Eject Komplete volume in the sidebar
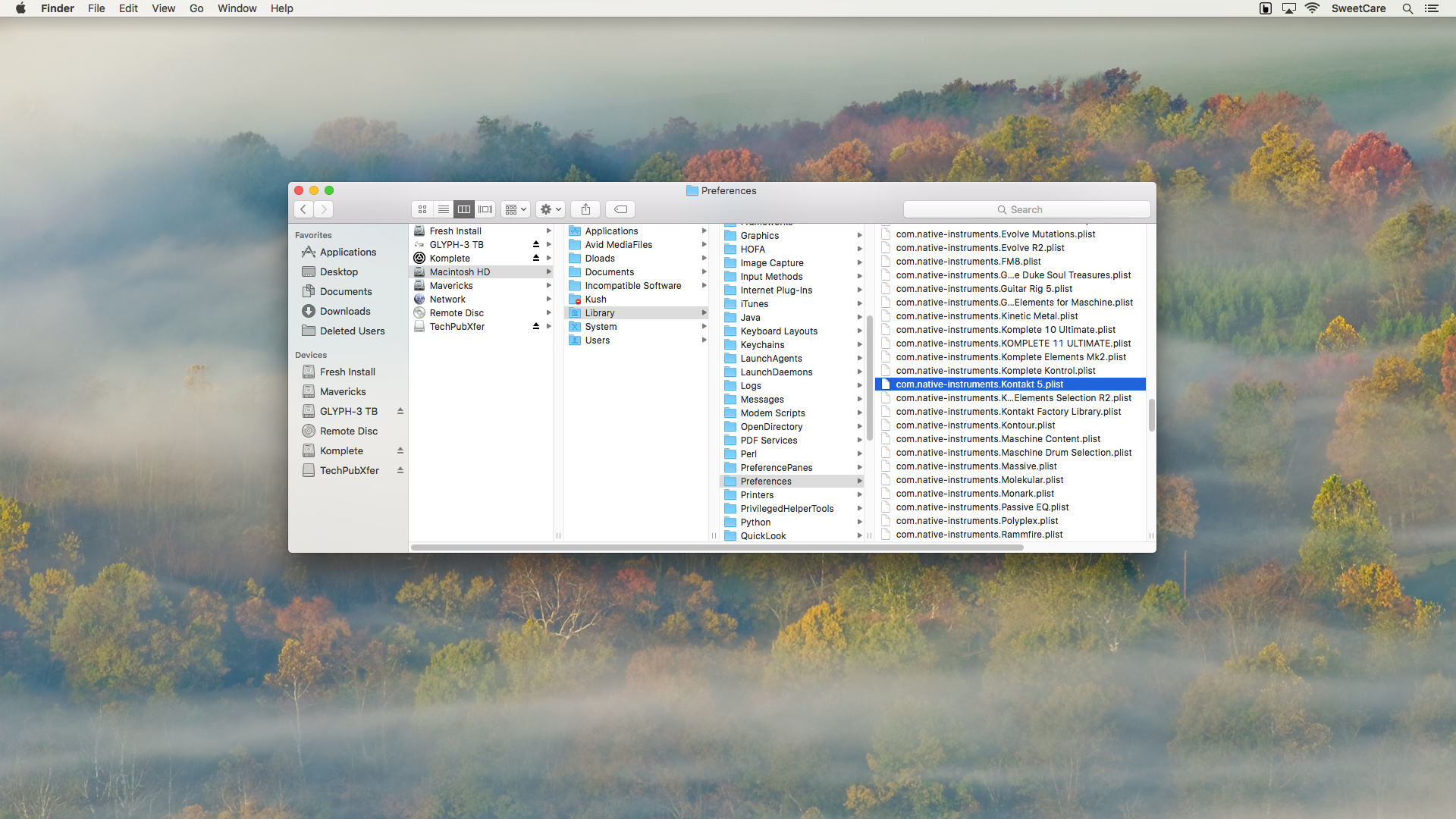 tap(400, 450)
